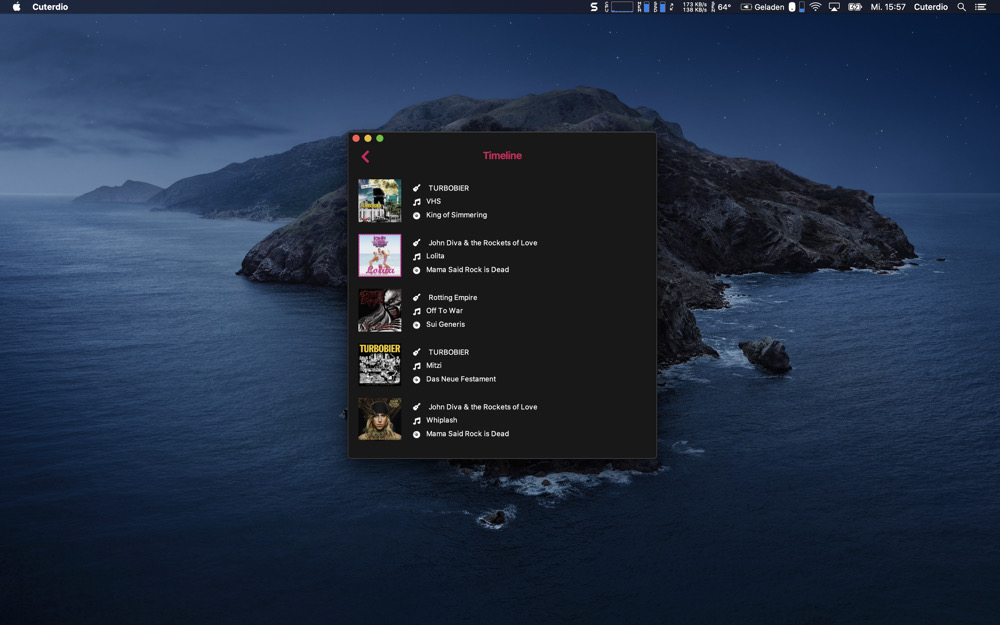This screenshot has width=1000, height=625.
Task: Click the music note icon beside Lolita
Action: [417, 257]
